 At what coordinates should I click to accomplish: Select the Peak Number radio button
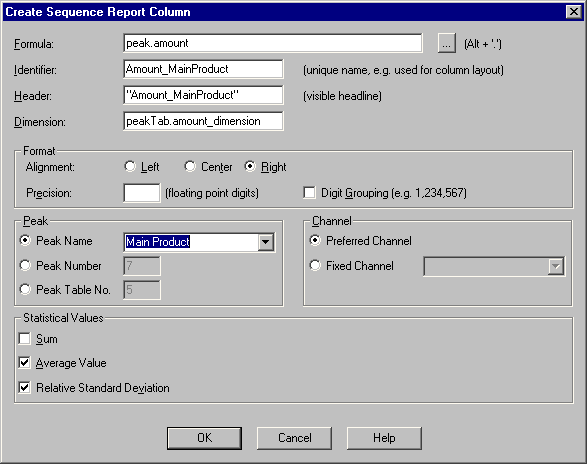coord(25,266)
